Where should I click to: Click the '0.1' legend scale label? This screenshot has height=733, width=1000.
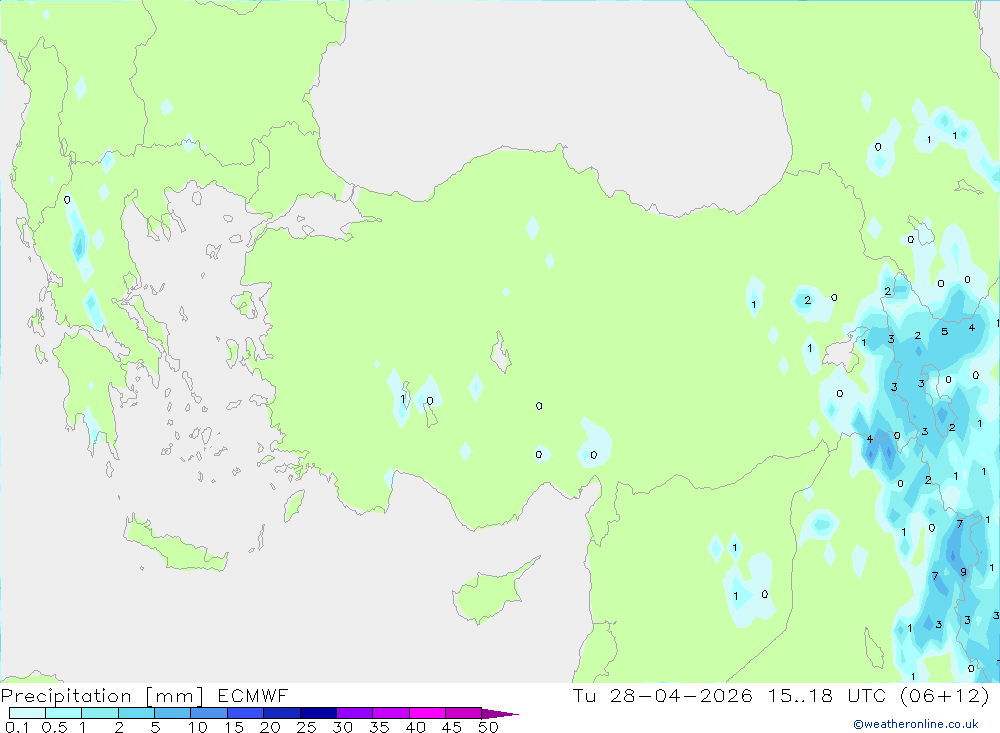[17, 727]
